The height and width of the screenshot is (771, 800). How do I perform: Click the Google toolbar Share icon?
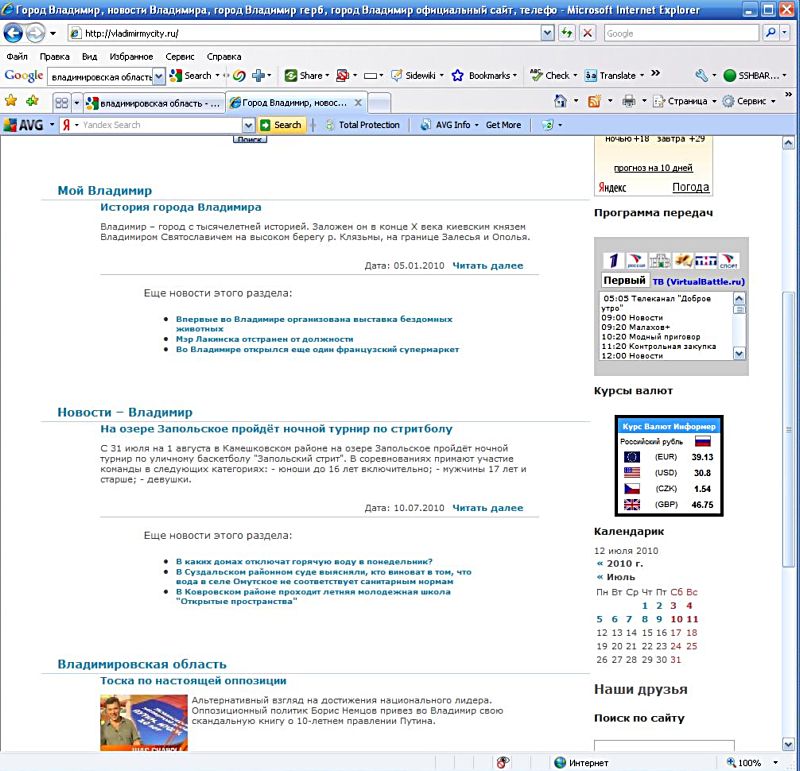point(291,76)
